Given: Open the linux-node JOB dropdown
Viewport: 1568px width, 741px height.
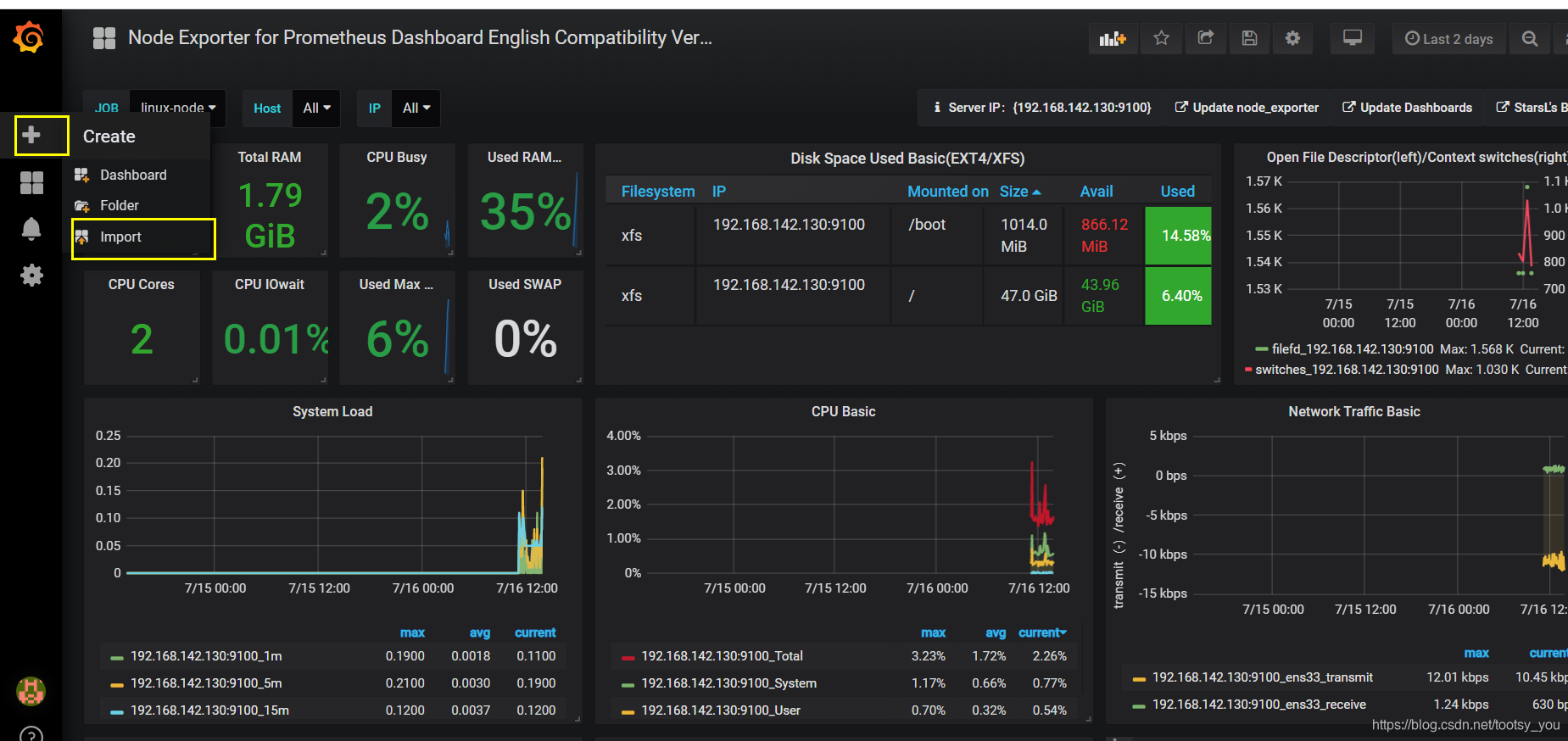Looking at the screenshot, I should [x=178, y=109].
